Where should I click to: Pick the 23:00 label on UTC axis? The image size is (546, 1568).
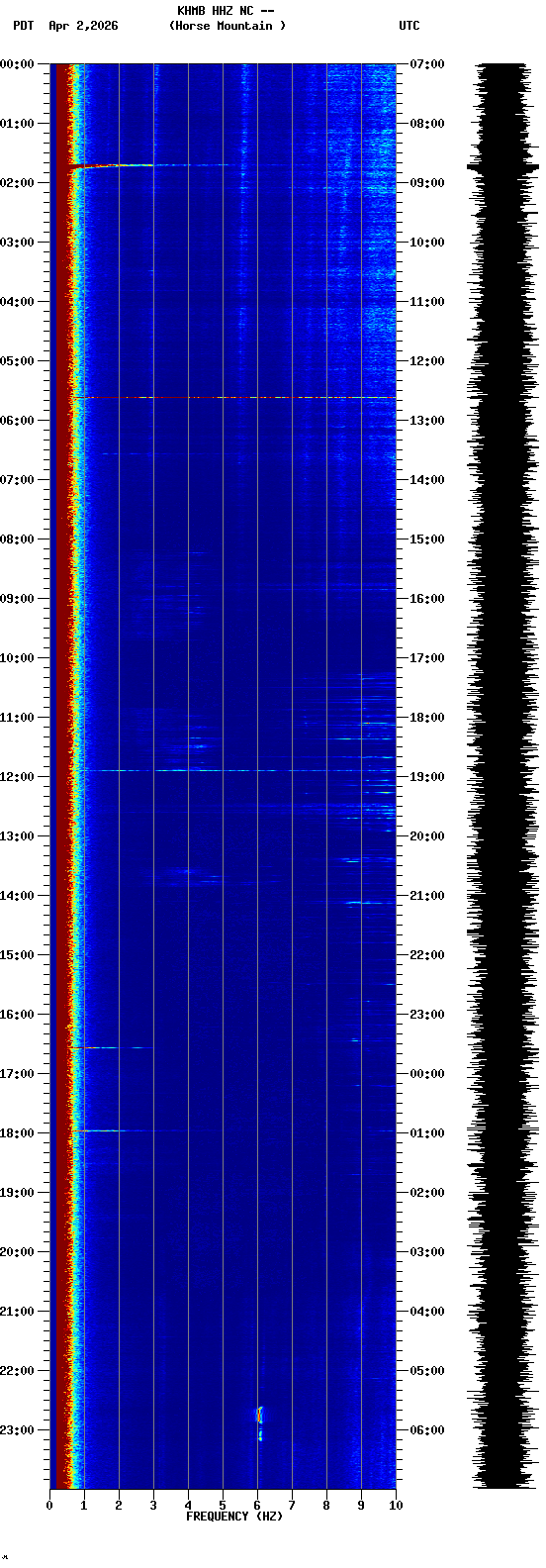[x=426, y=1015]
